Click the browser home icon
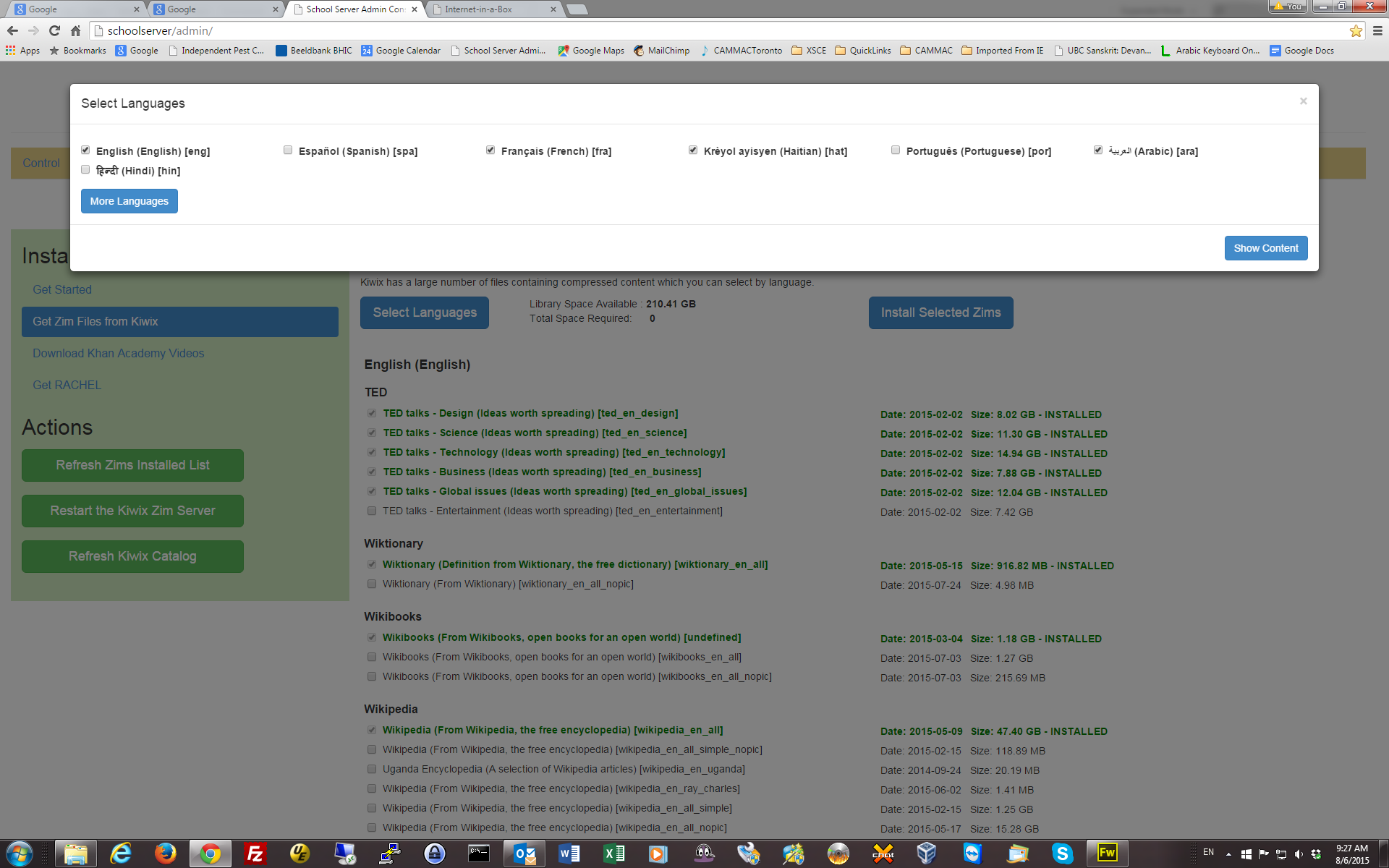The height and width of the screenshot is (868, 1389). [x=75, y=30]
